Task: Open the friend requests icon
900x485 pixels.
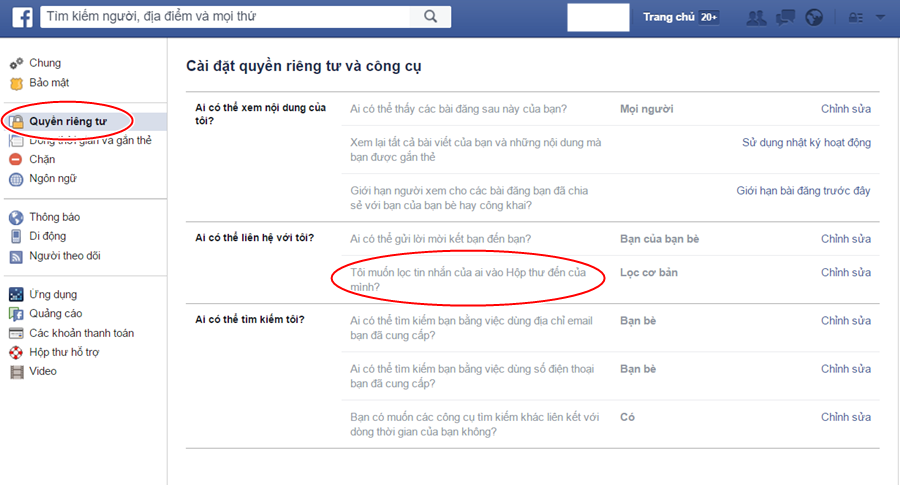Action: [x=756, y=18]
